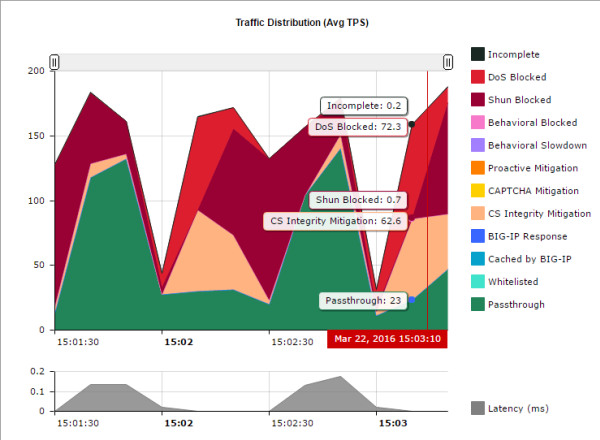Click the chart range scrollbar track

[x=250, y=62]
